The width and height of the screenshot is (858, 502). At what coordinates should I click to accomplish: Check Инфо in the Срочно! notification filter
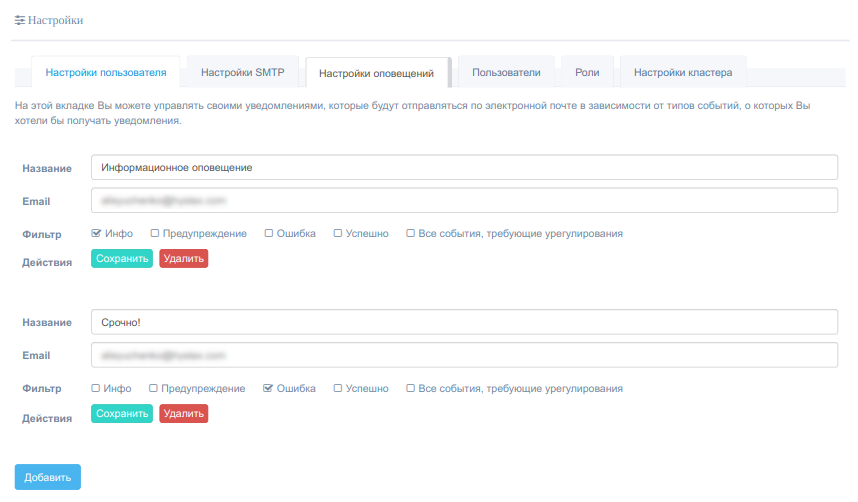(96, 388)
